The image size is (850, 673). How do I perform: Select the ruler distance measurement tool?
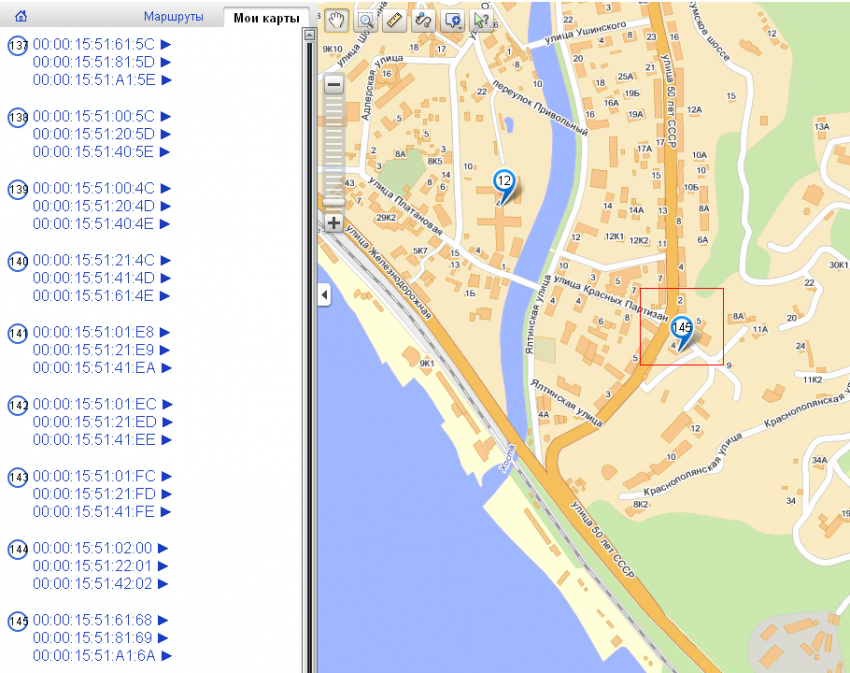[394, 20]
